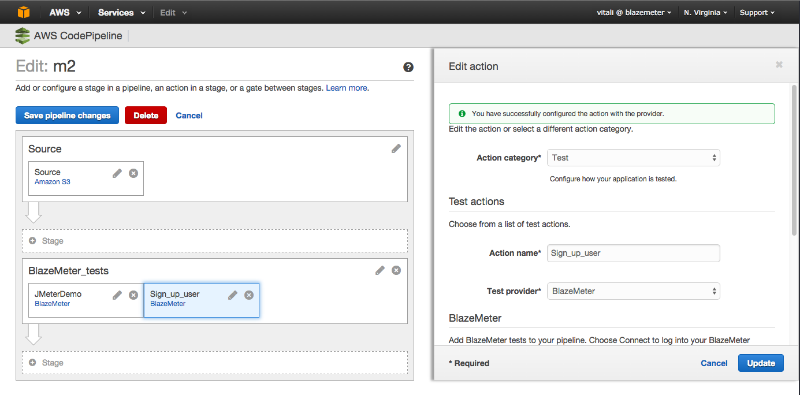Open the vitali @ blazemeter account menu
The height and width of the screenshot is (395, 800).
(x=634, y=12)
